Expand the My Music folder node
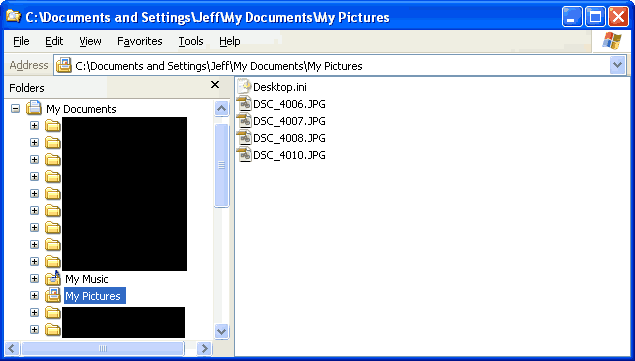Screen dimensions: 635x361 pos(34,279)
